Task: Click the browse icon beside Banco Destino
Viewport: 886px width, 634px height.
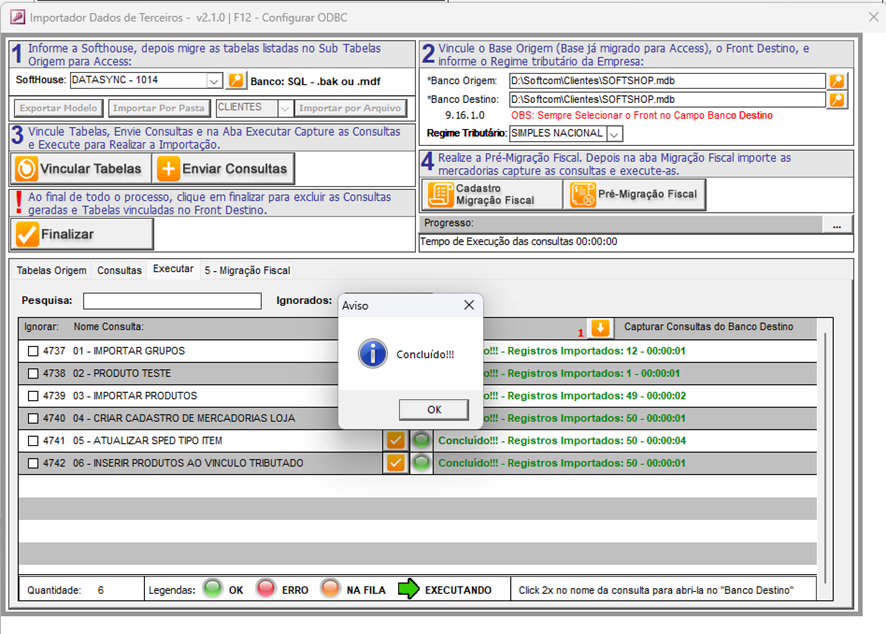Action: coord(836,99)
